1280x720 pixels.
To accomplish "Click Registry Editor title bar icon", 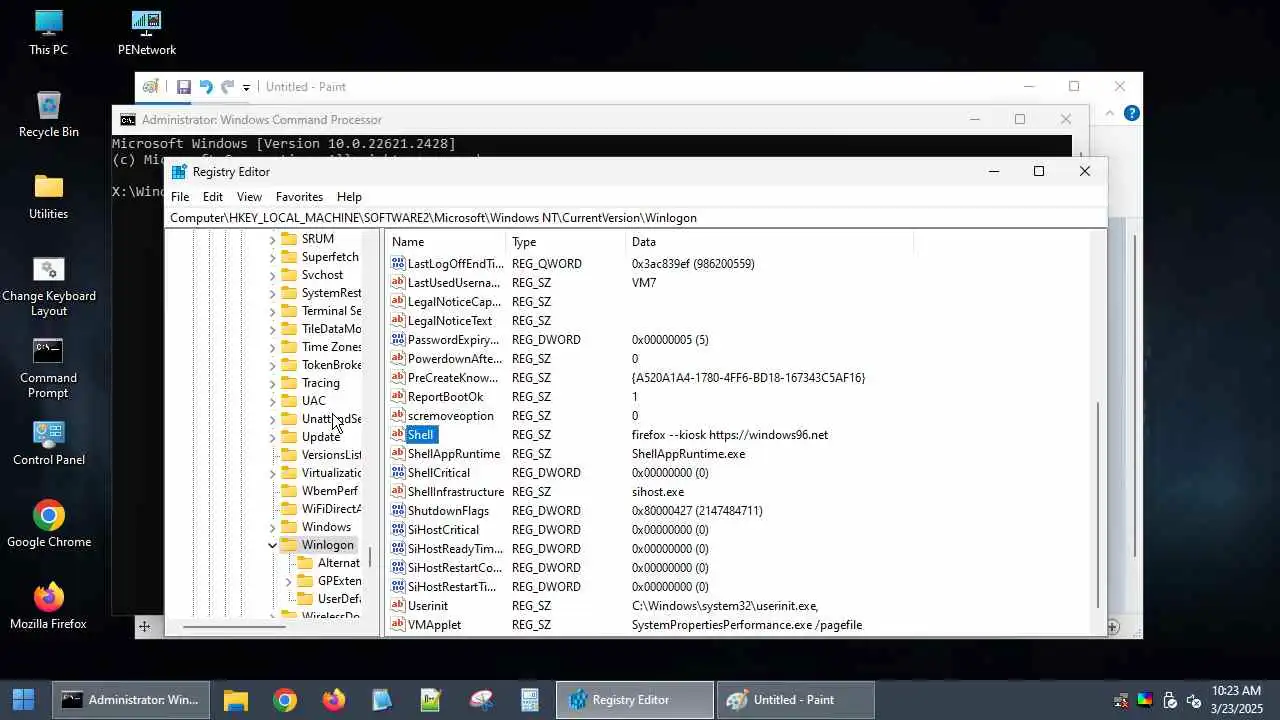I will coord(179,171).
